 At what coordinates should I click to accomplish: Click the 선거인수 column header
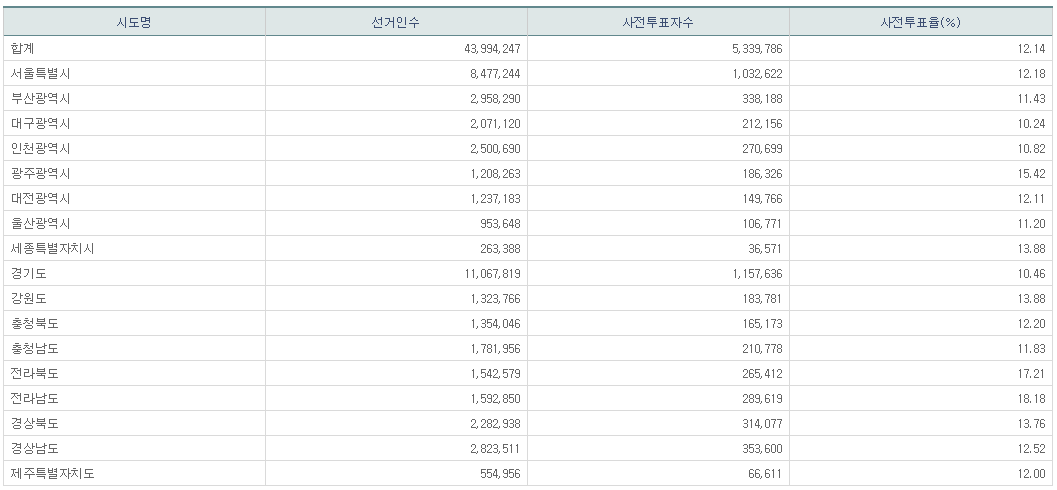click(396, 22)
